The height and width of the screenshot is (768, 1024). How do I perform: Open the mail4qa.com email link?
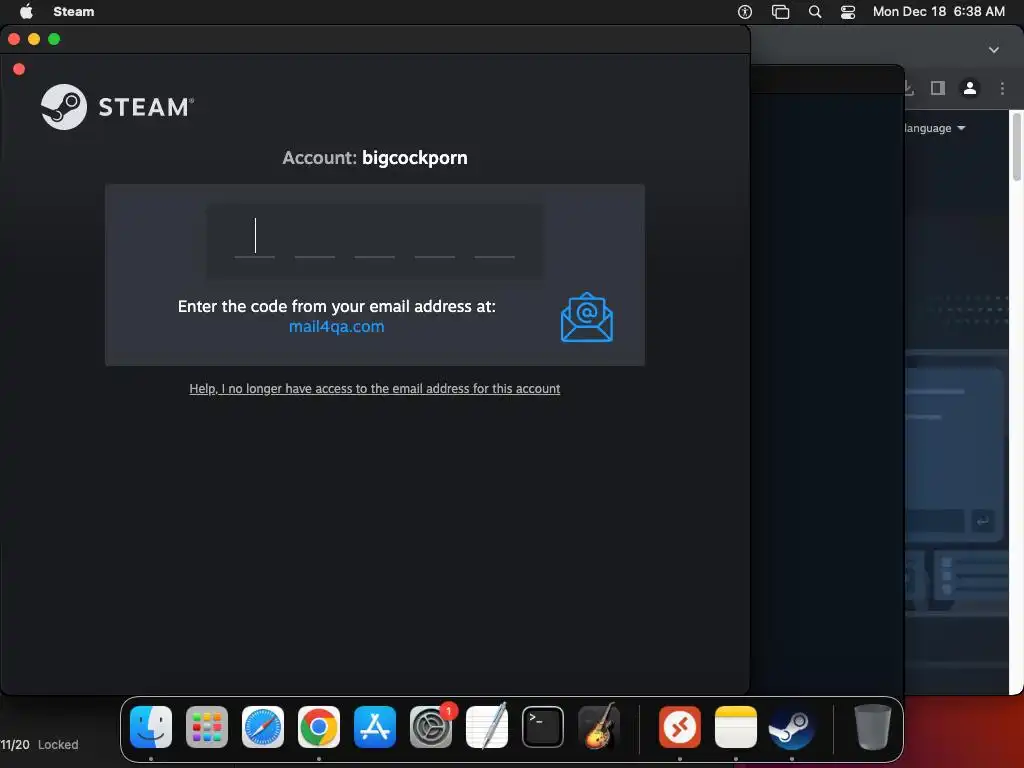[336, 327]
